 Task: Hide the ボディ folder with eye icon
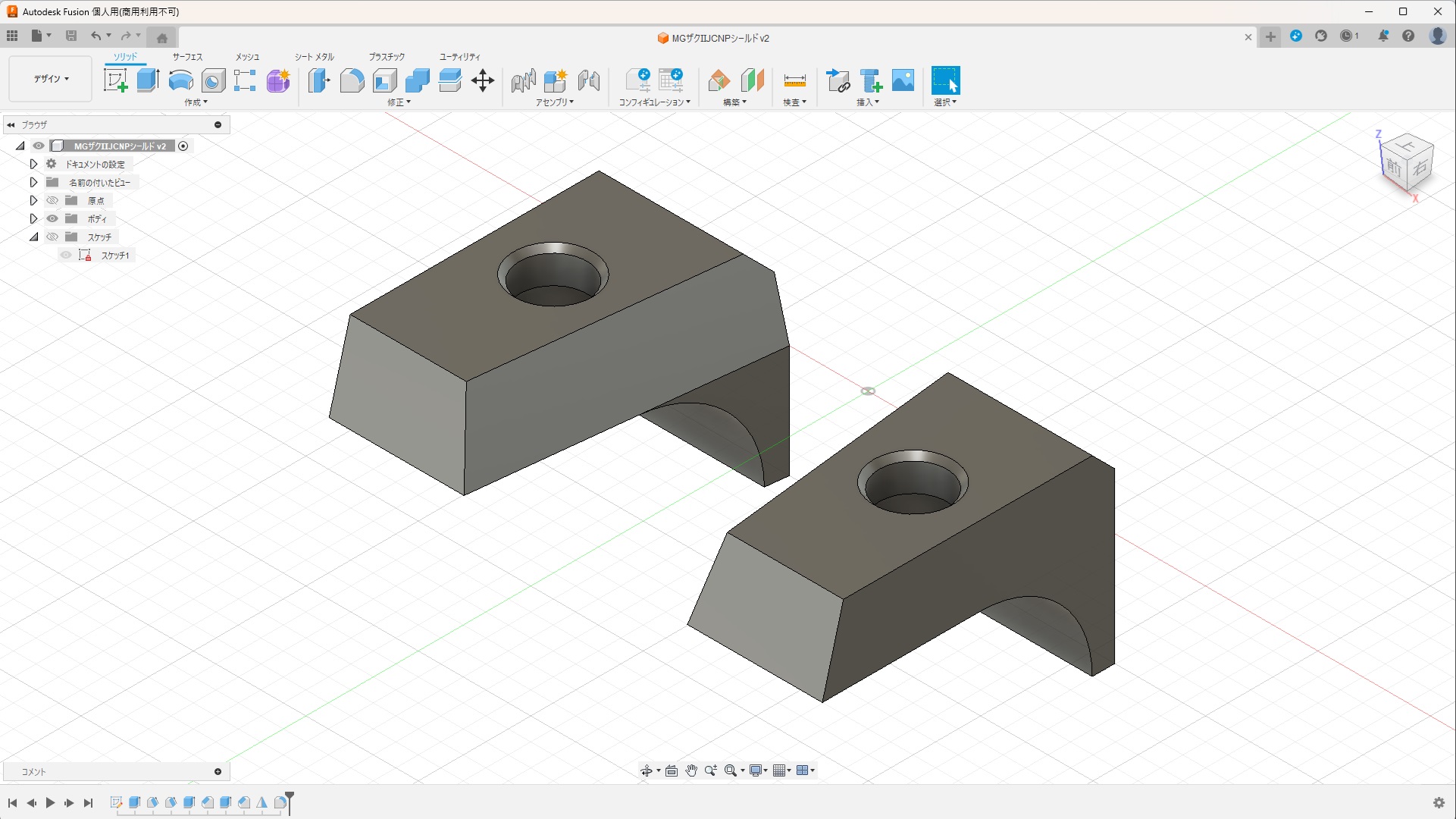point(52,219)
